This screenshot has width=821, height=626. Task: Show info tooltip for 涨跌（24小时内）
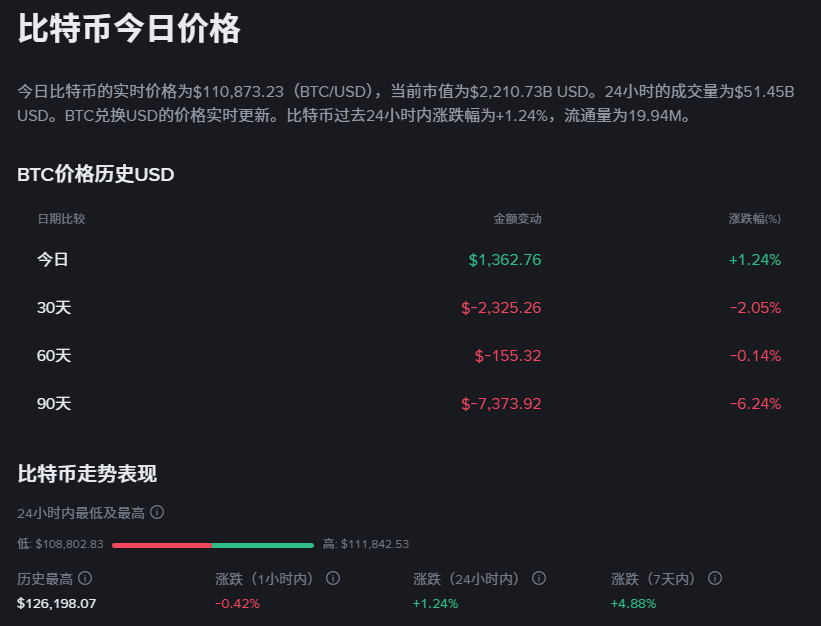click(539, 578)
